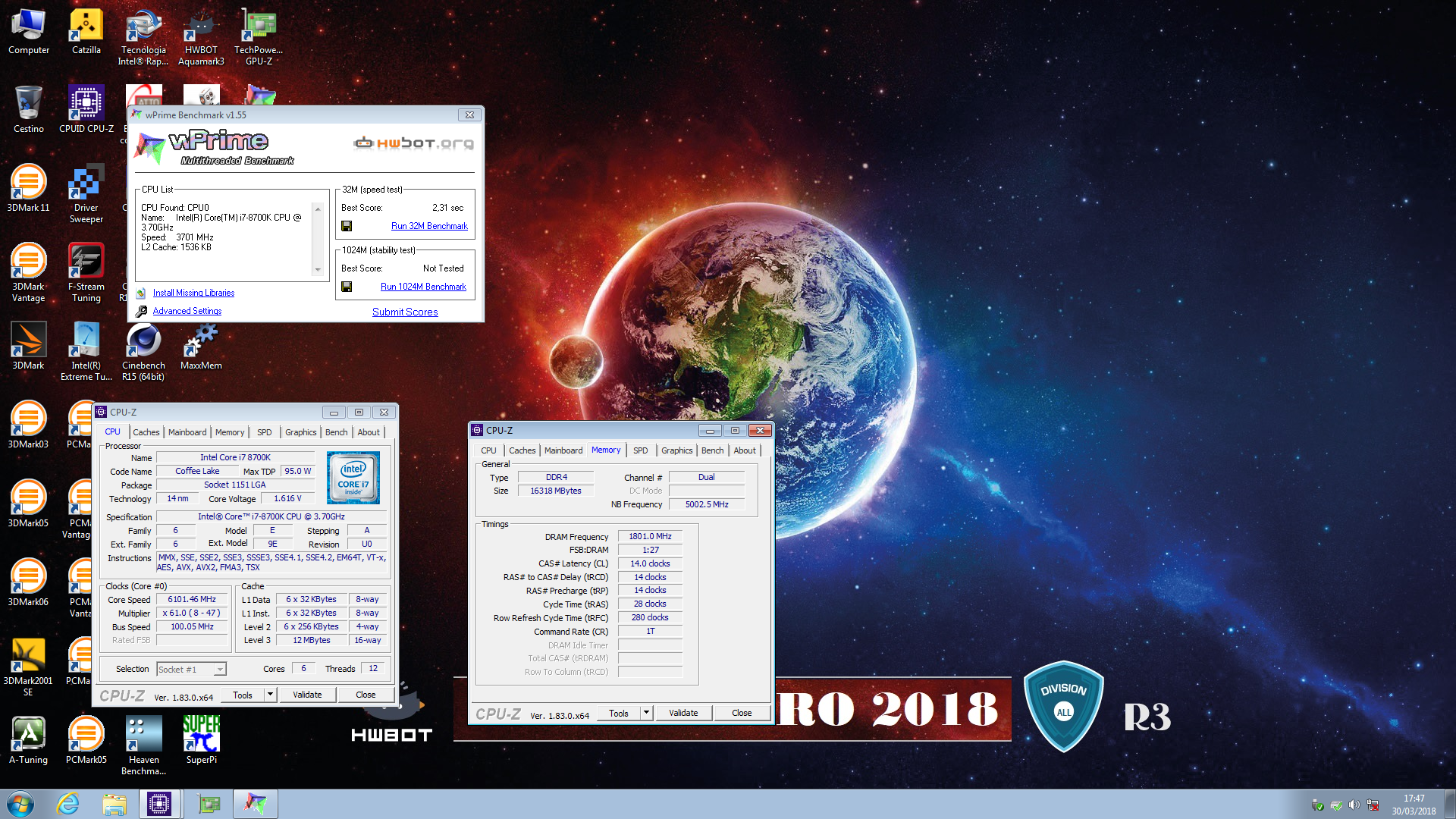Launch 3DMark2001 SE shortcut
The height and width of the screenshot is (819, 1456).
tap(29, 667)
